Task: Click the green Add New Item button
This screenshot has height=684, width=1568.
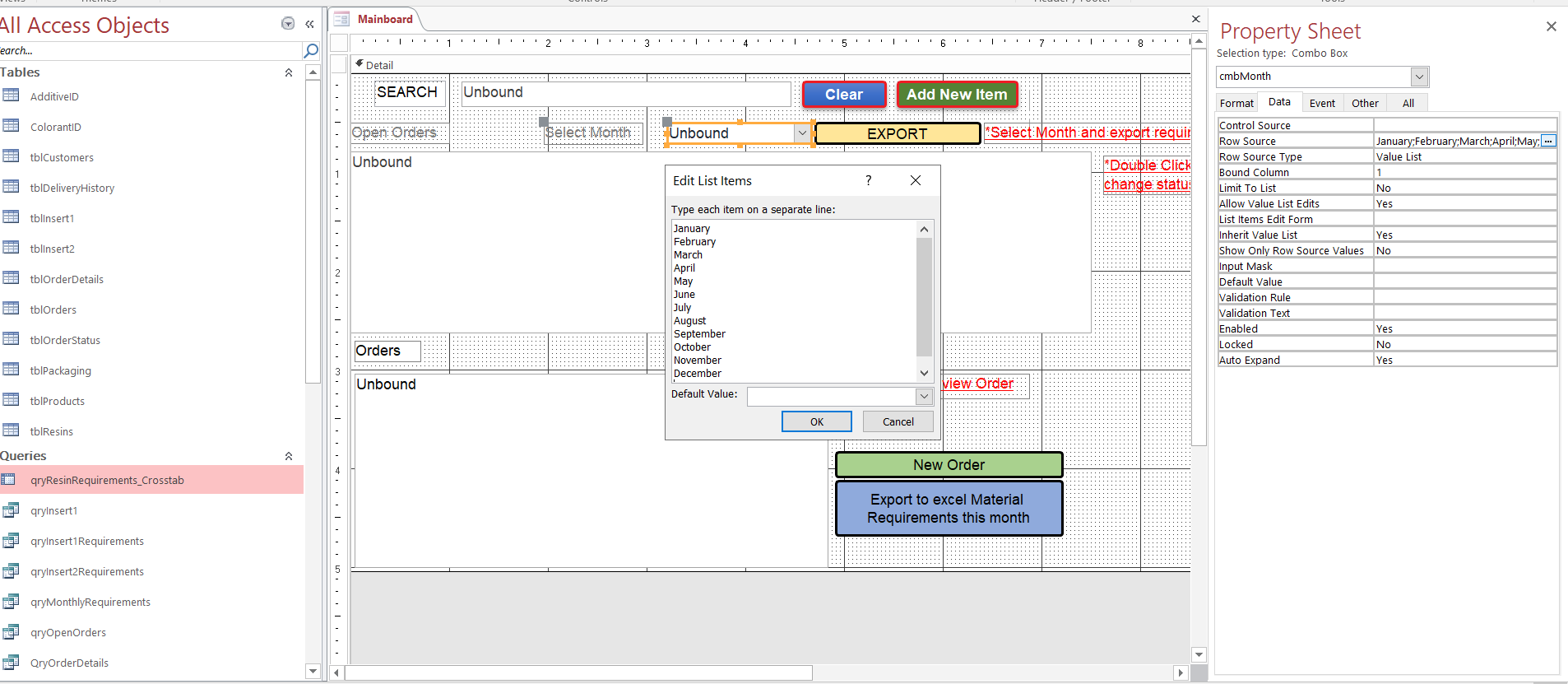Action: pyautogui.click(x=957, y=95)
